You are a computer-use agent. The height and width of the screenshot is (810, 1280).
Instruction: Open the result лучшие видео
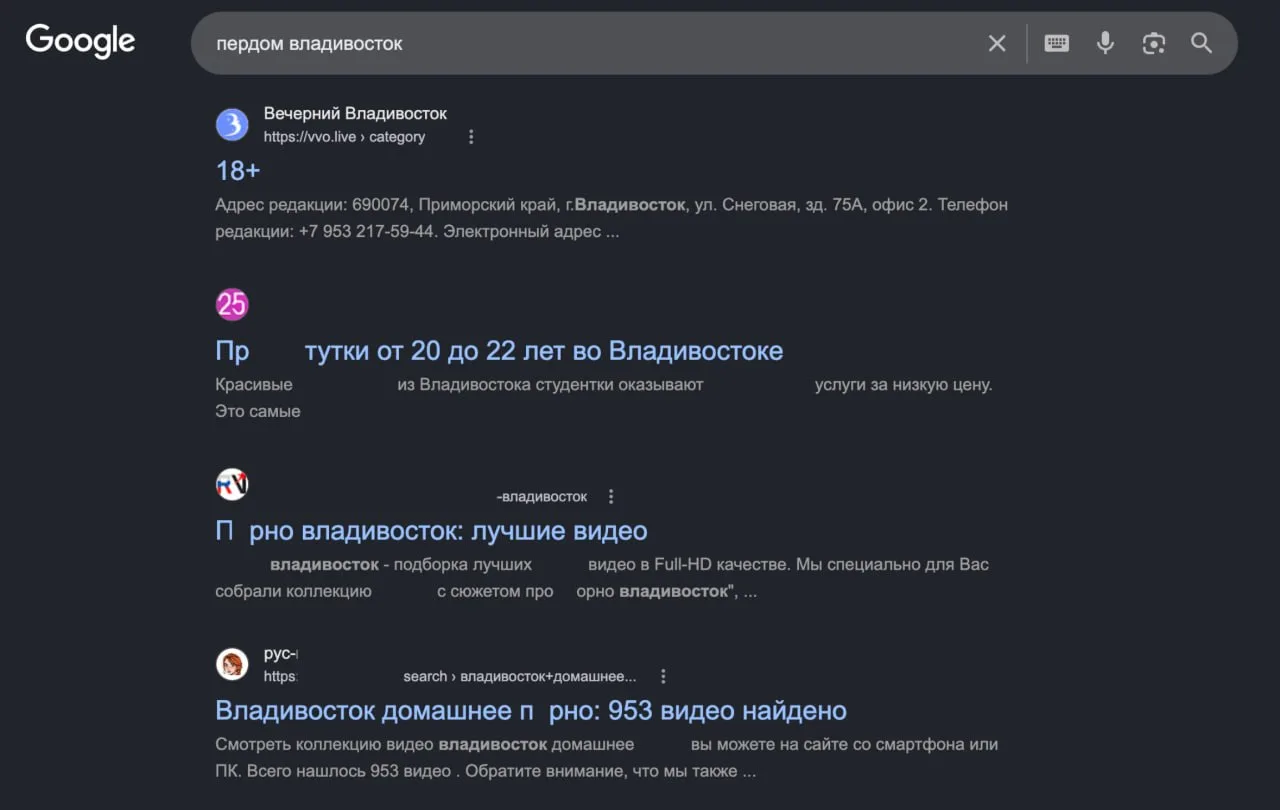[x=431, y=531]
